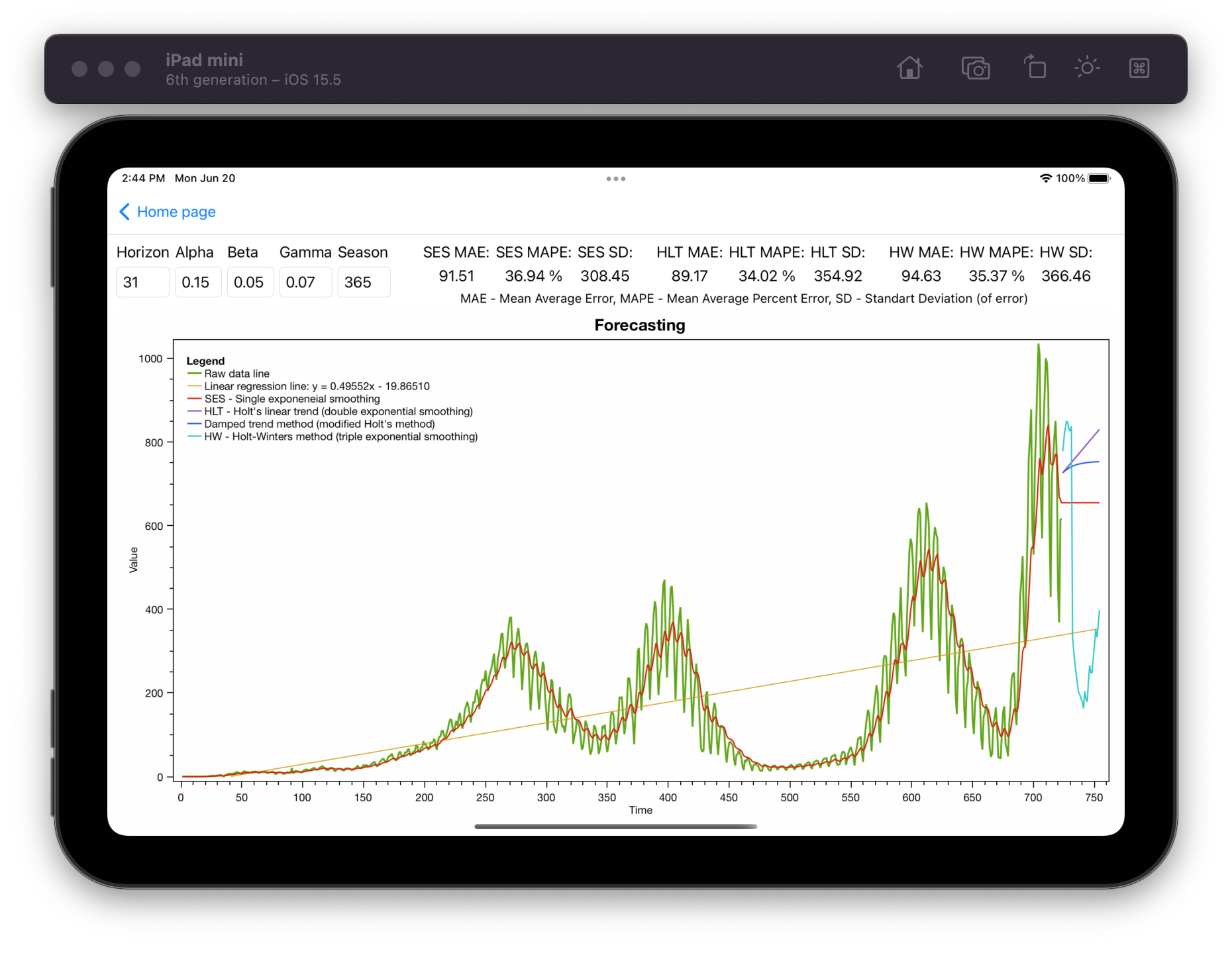Click the MAE MAPE SD explanation text
Screen dimensions: 1232x955
744,299
